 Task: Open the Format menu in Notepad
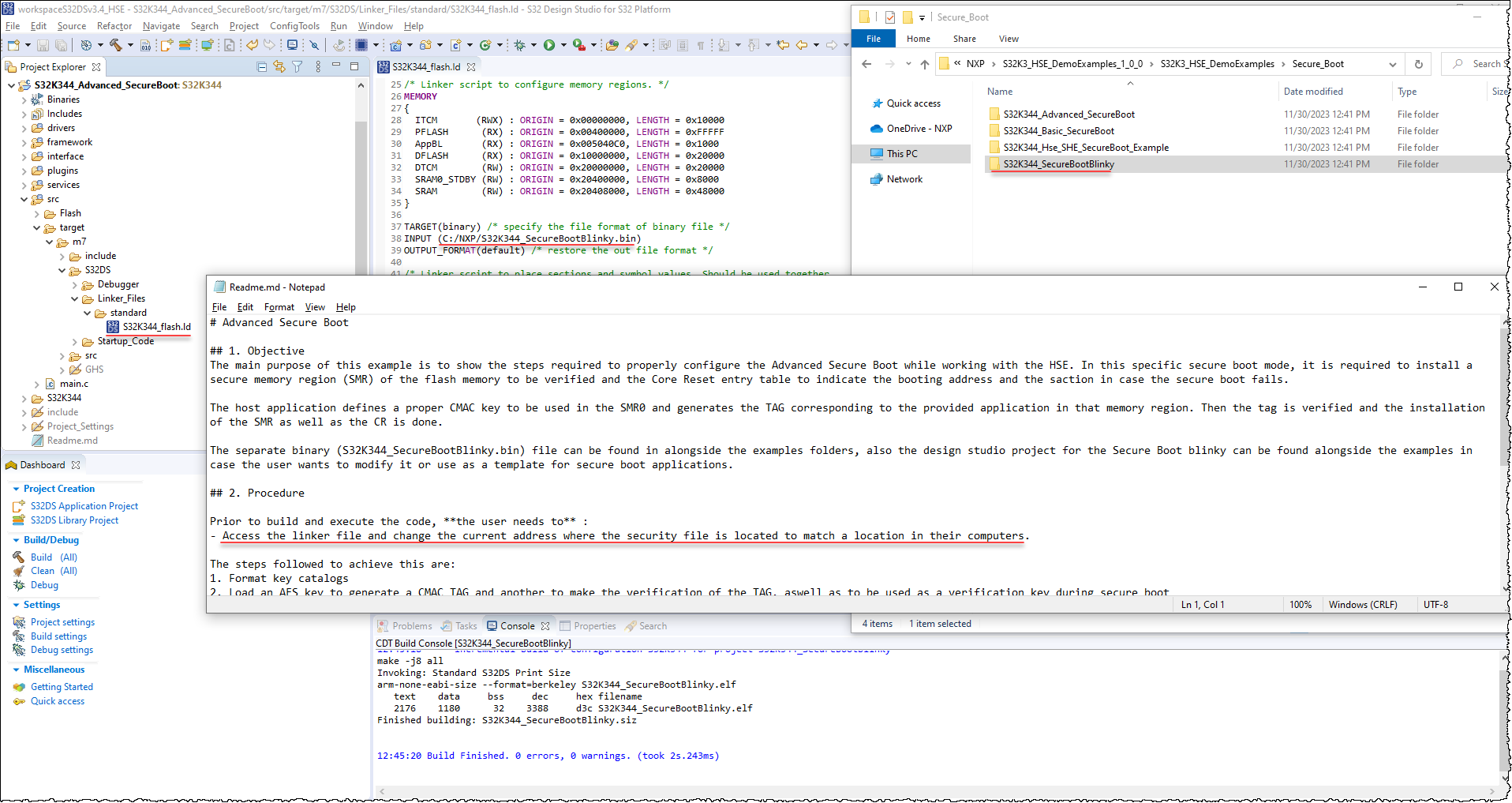[x=279, y=307]
